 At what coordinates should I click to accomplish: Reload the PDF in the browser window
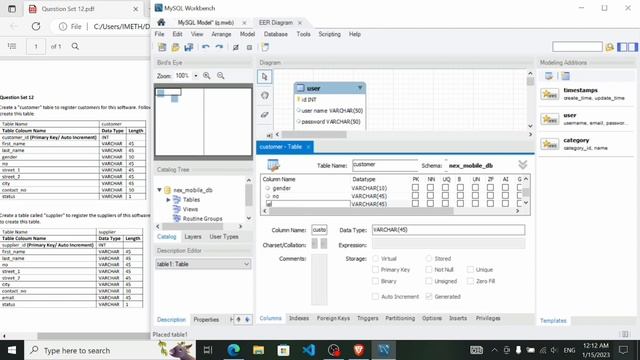[36, 27]
